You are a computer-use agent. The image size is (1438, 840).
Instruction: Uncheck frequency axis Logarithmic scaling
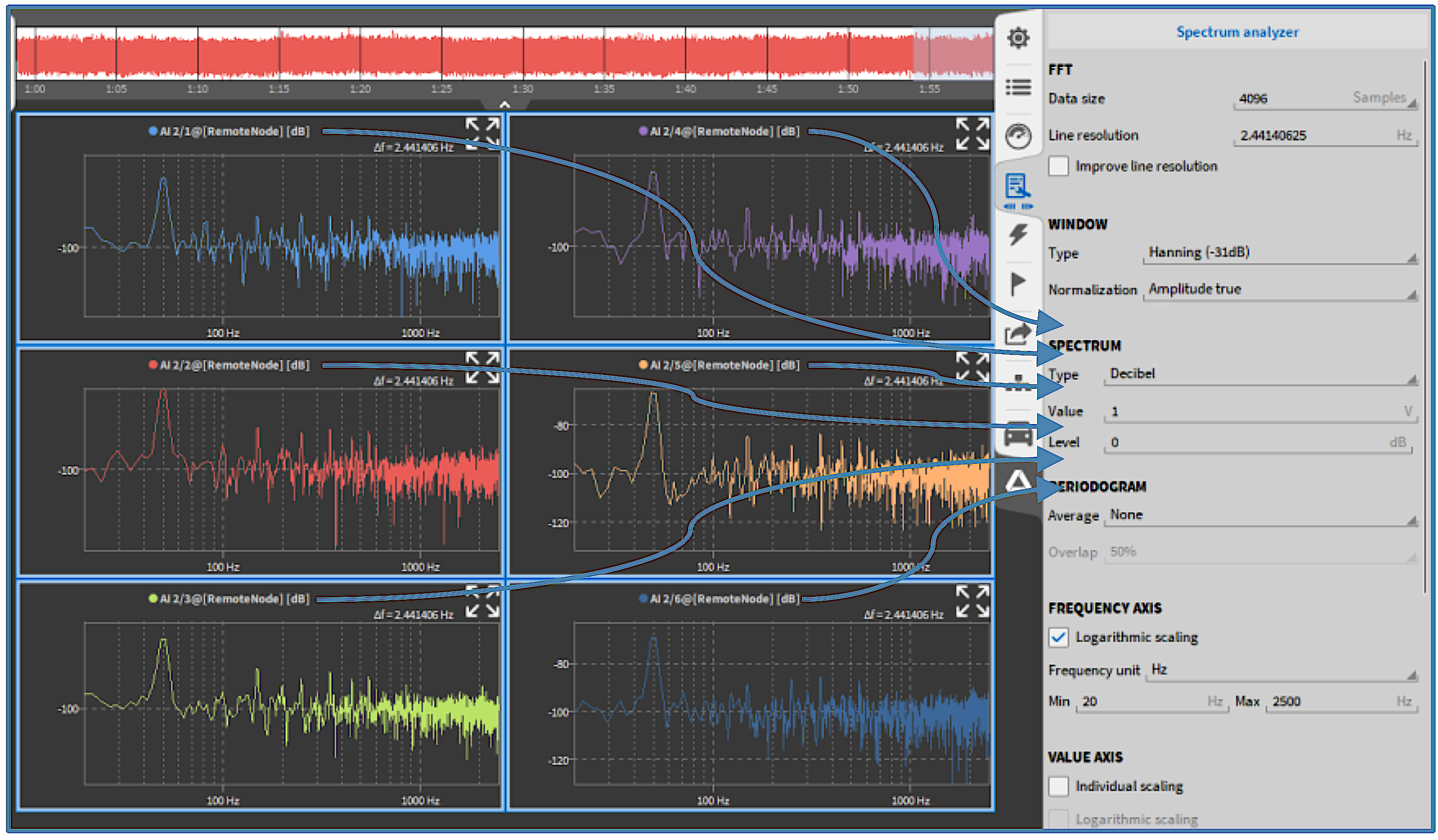pyautogui.click(x=1058, y=637)
